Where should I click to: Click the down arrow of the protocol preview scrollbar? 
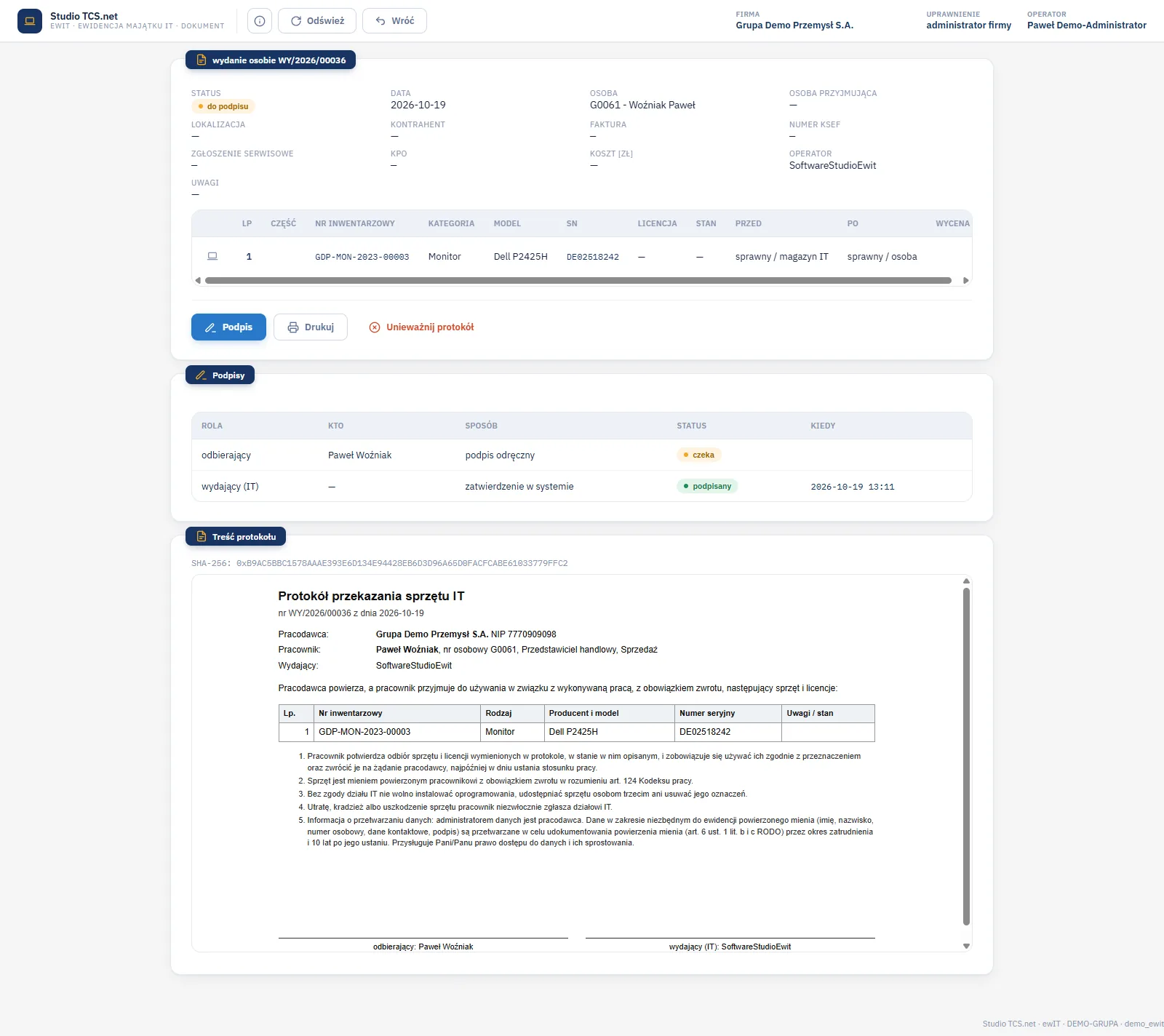pyautogui.click(x=966, y=946)
